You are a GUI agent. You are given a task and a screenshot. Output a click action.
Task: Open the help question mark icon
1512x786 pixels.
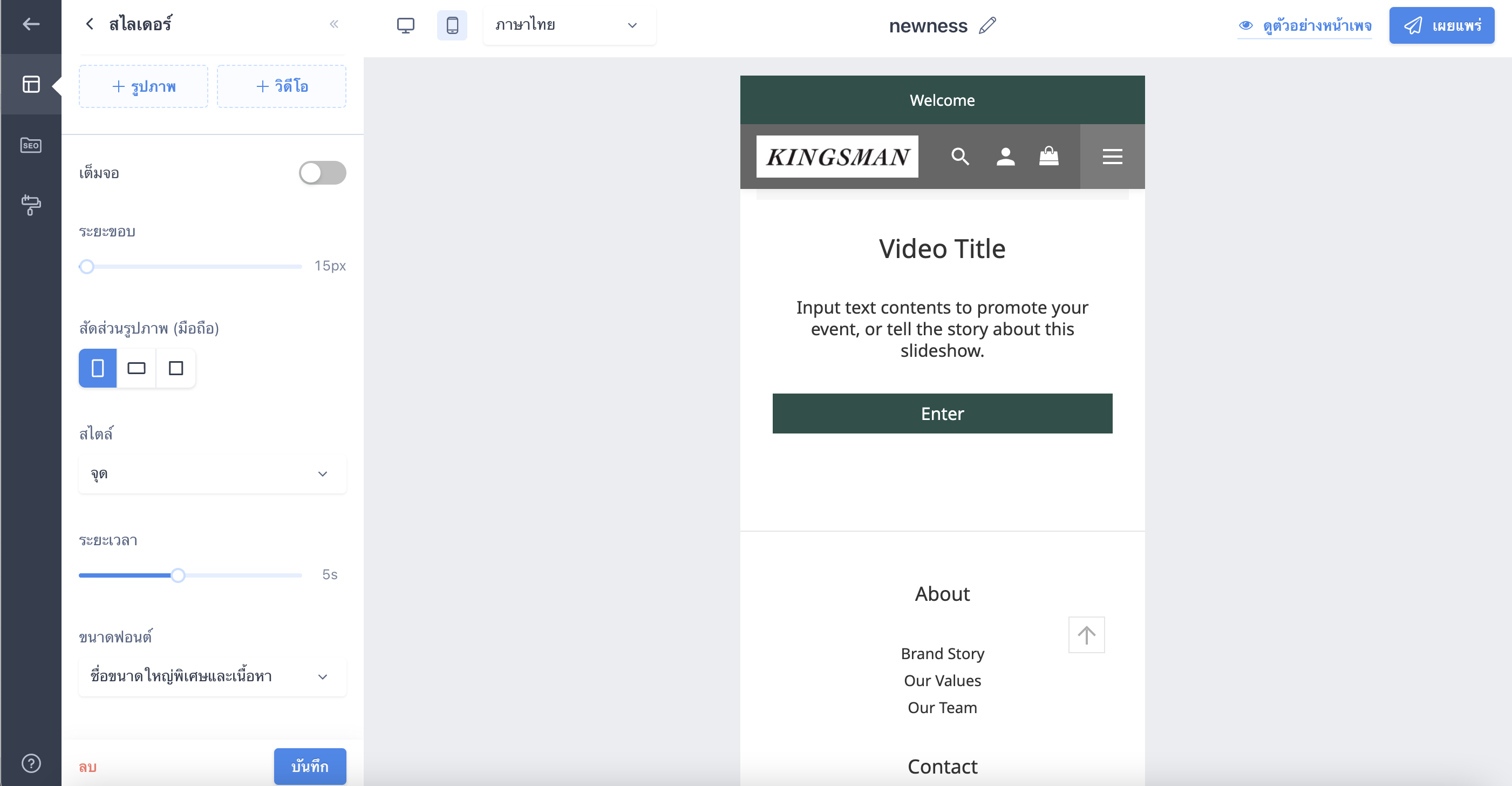coord(31,763)
